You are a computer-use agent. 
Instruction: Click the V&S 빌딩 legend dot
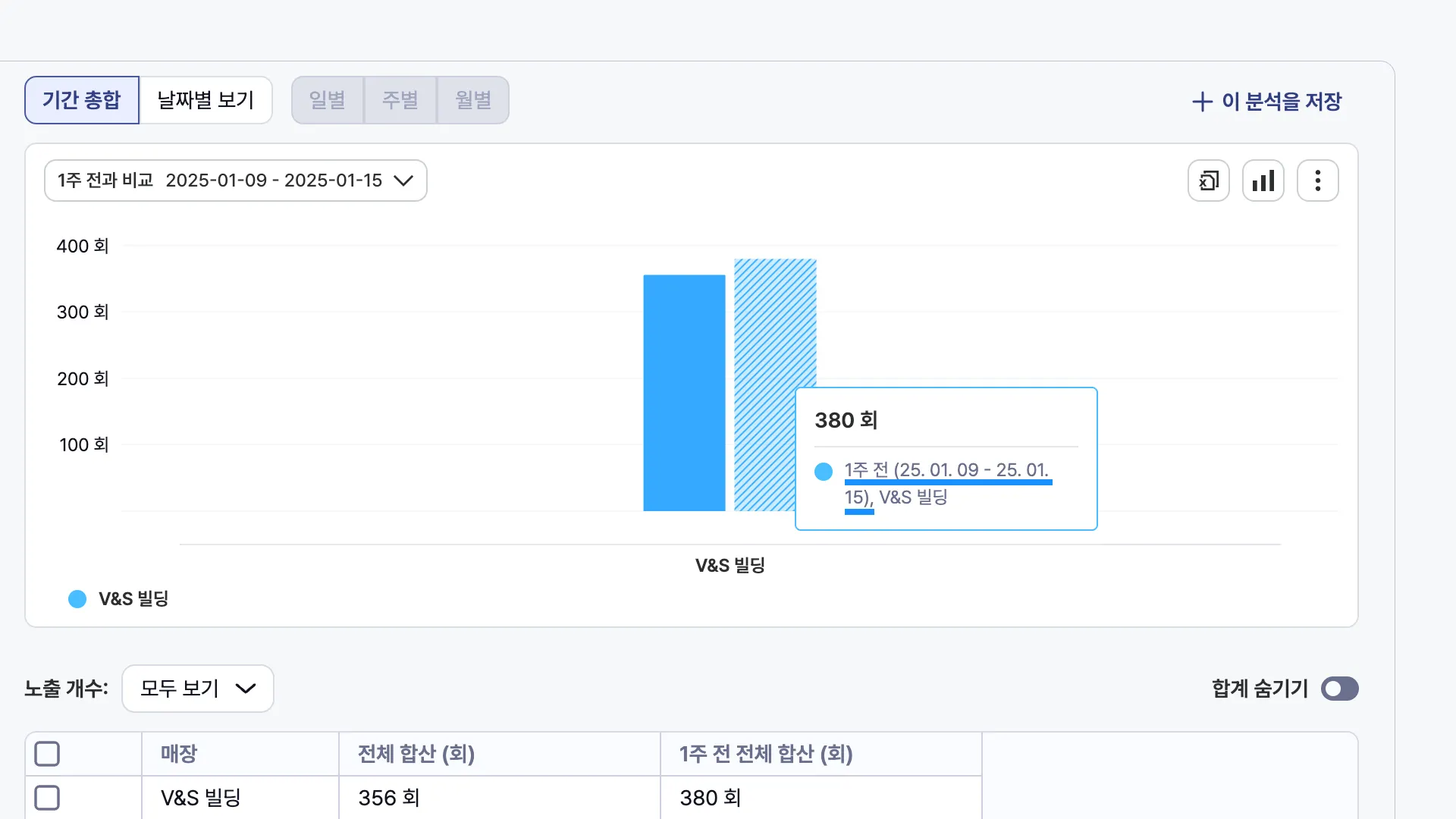pos(77,599)
